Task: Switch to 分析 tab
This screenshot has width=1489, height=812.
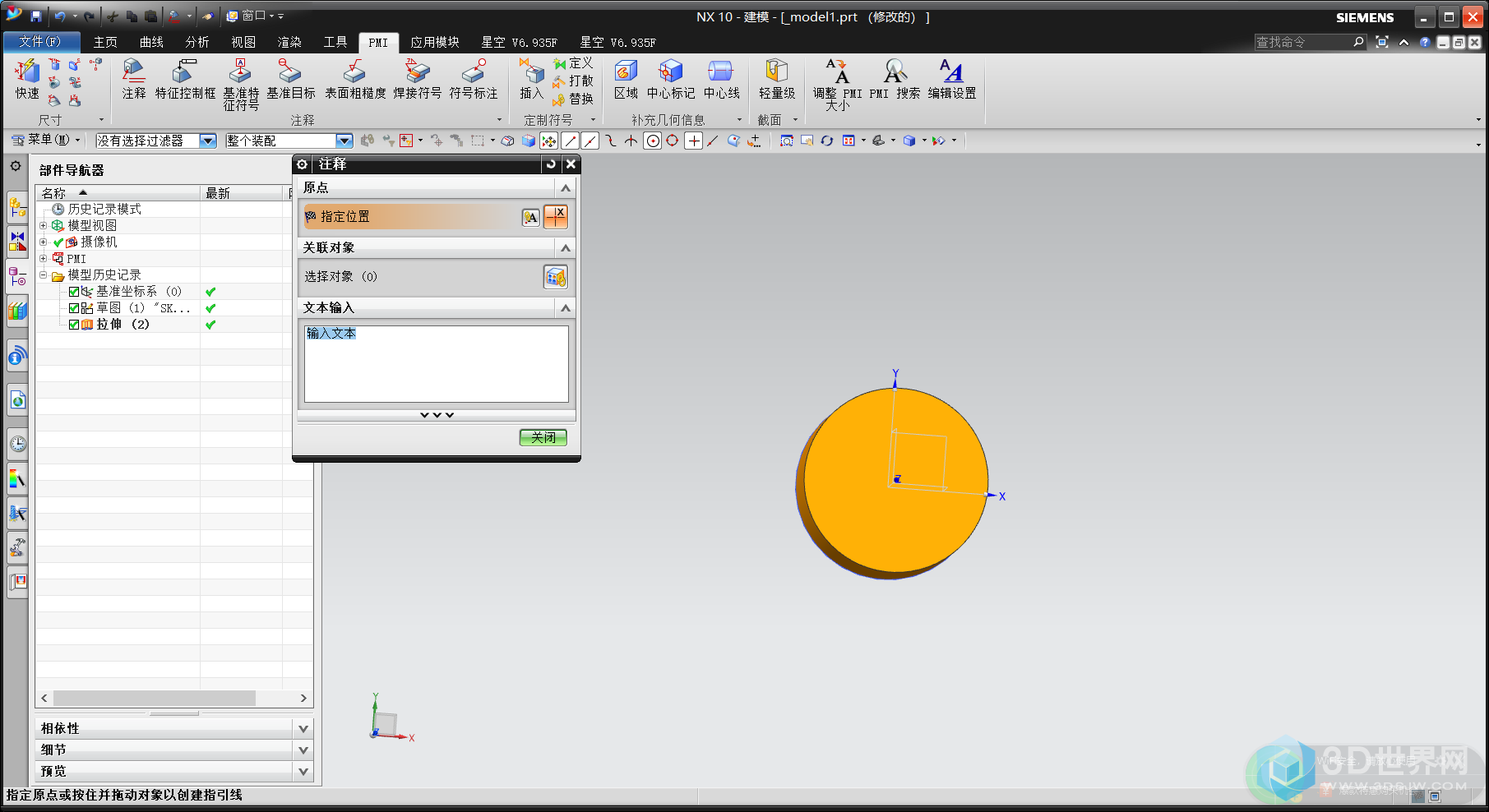Action: tap(197, 42)
